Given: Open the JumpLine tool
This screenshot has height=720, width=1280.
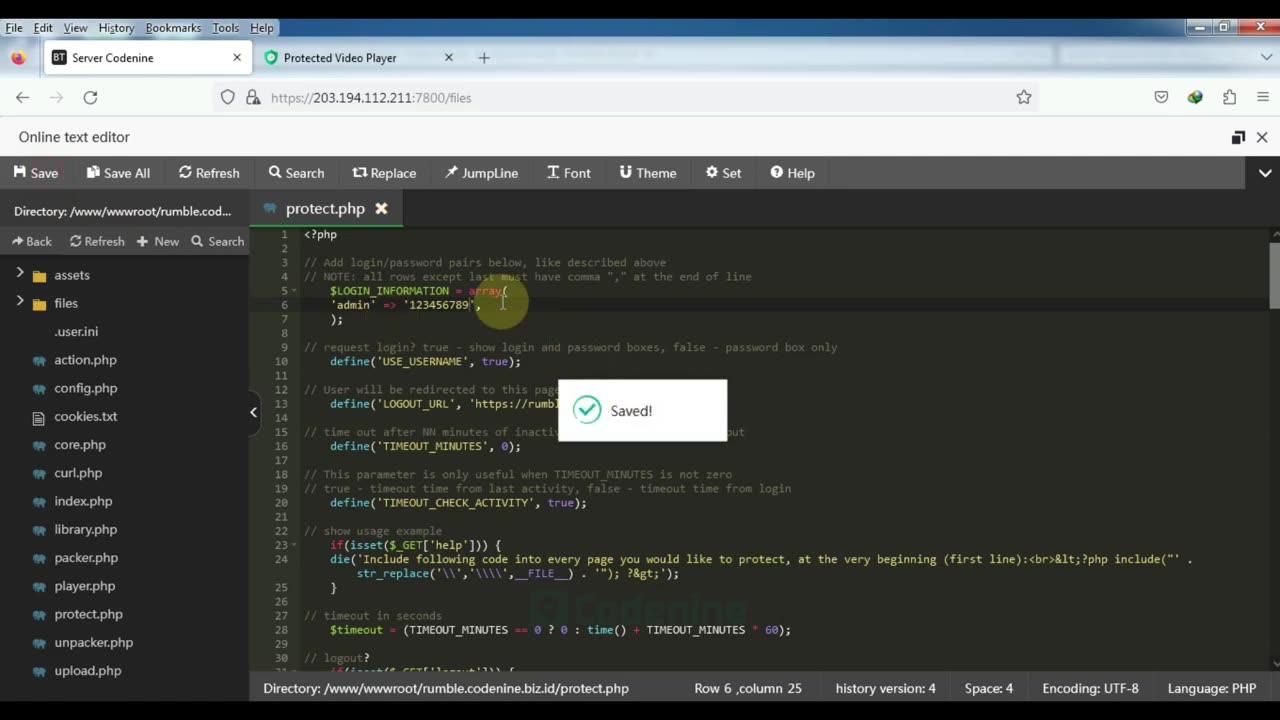Looking at the screenshot, I should pyautogui.click(x=482, y=173).
